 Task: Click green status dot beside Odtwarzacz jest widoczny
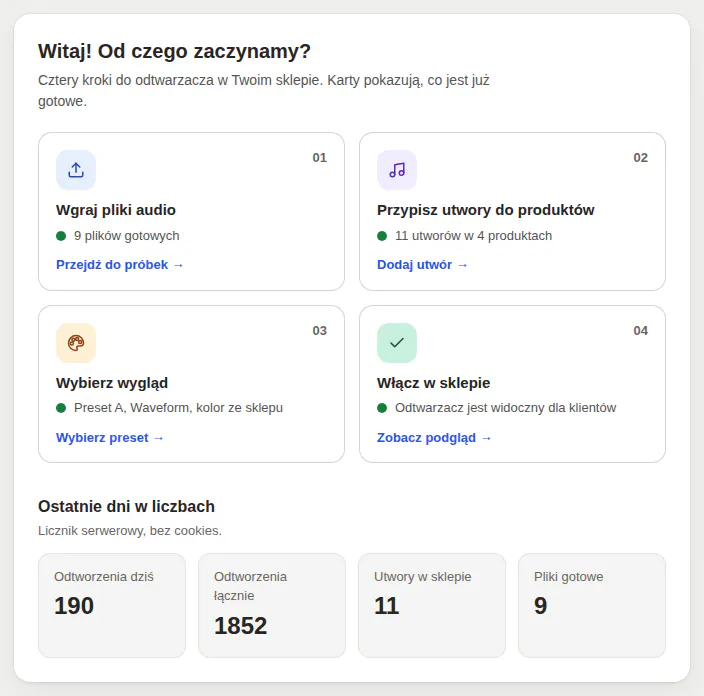point(382,408)
